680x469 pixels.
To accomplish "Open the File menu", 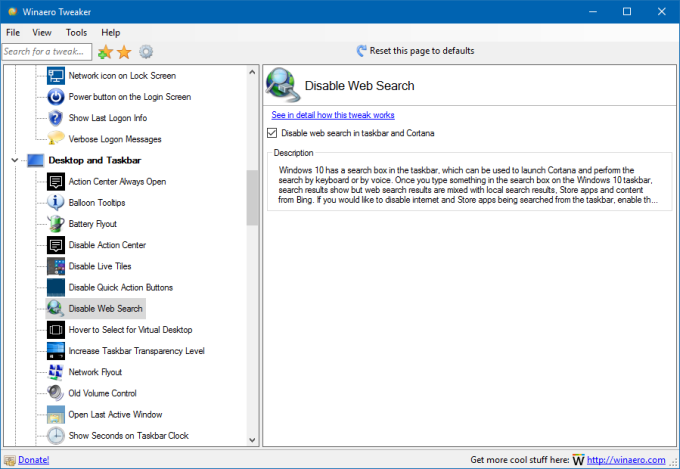I will 13,33.
